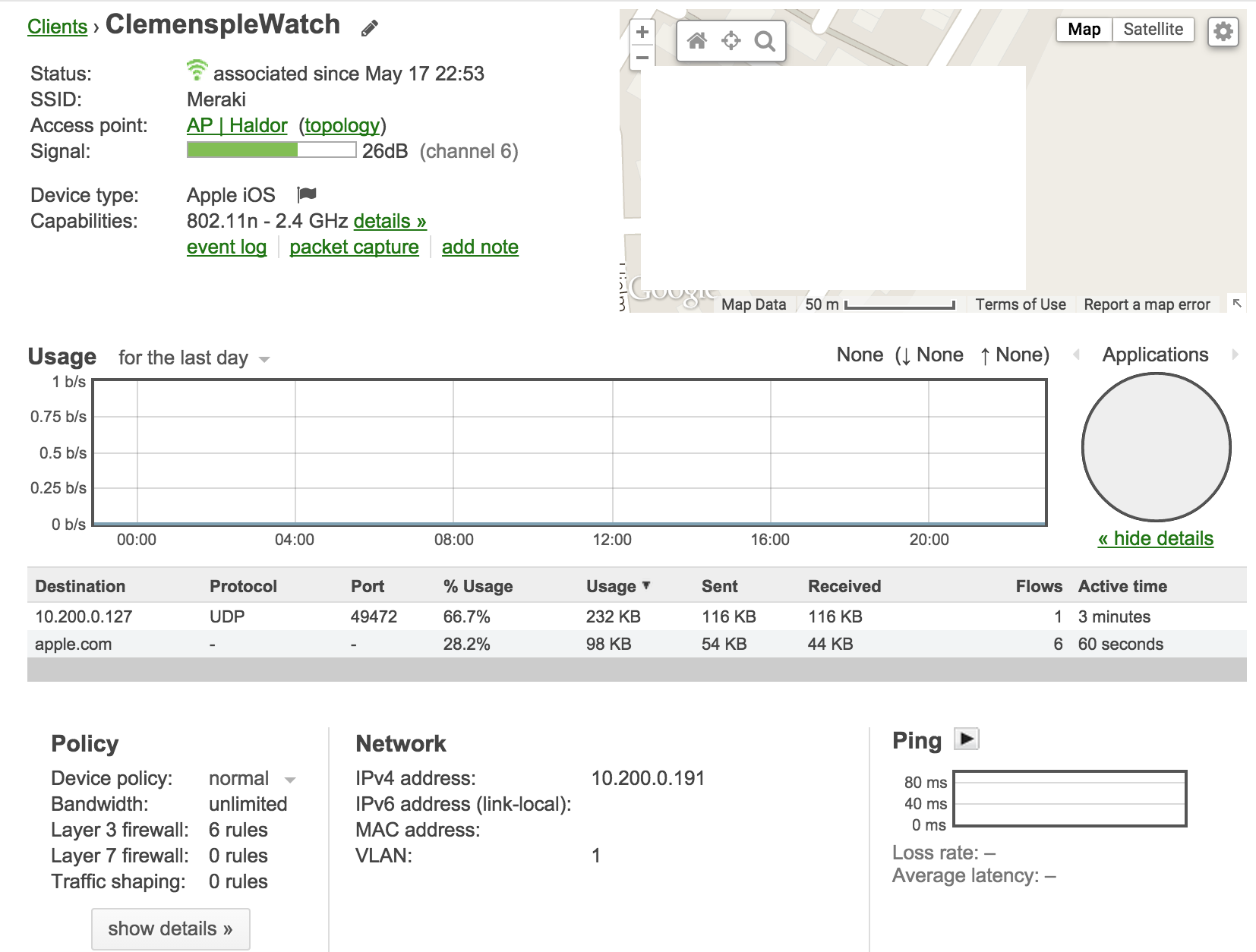The image size is (1256, 952).
Task: Click the map home icon
Action: pyautogui.click(x=697, y=40)
